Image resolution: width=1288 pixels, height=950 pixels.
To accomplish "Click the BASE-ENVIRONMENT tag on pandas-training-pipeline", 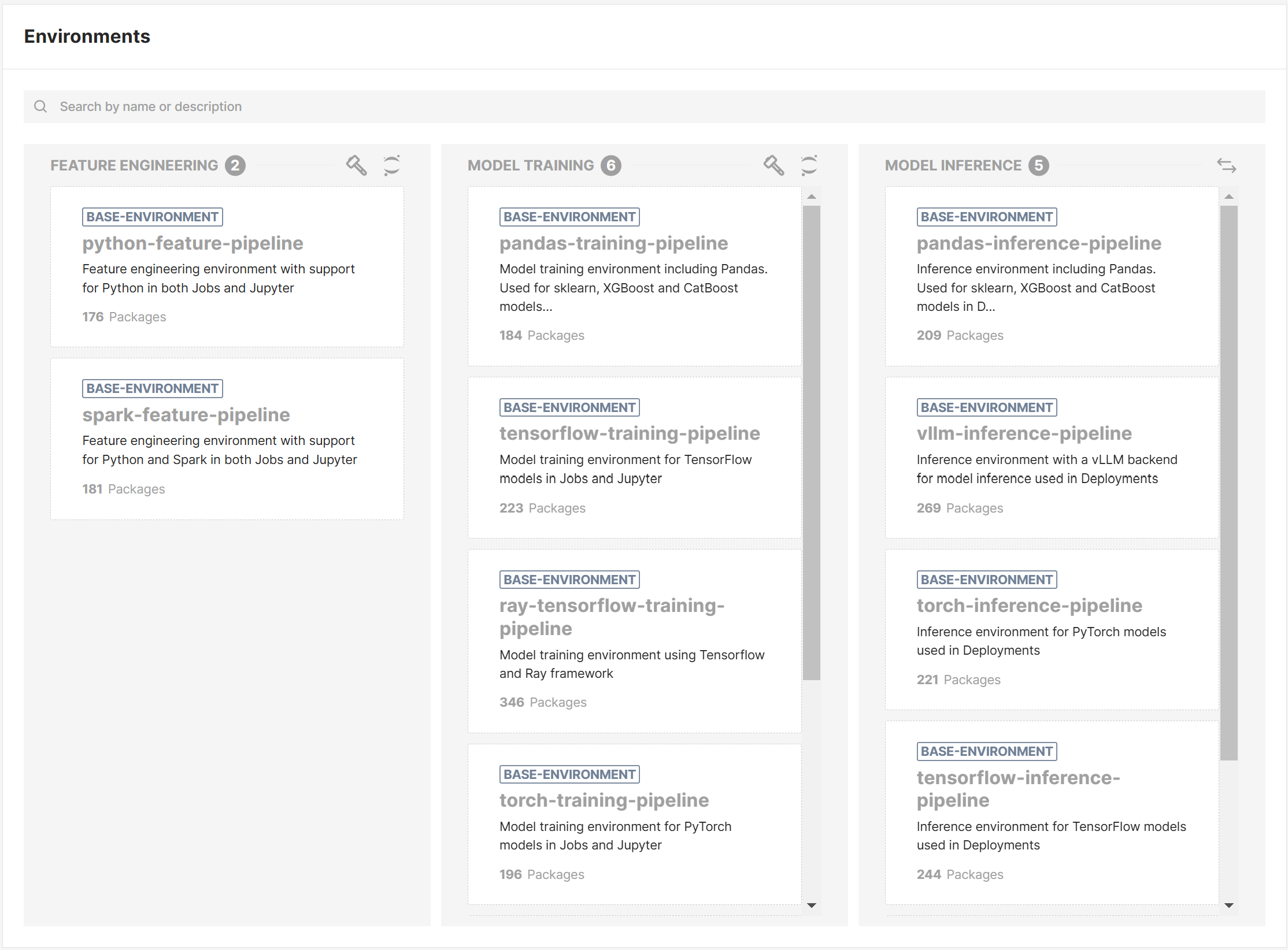I will tap(569, 217).
